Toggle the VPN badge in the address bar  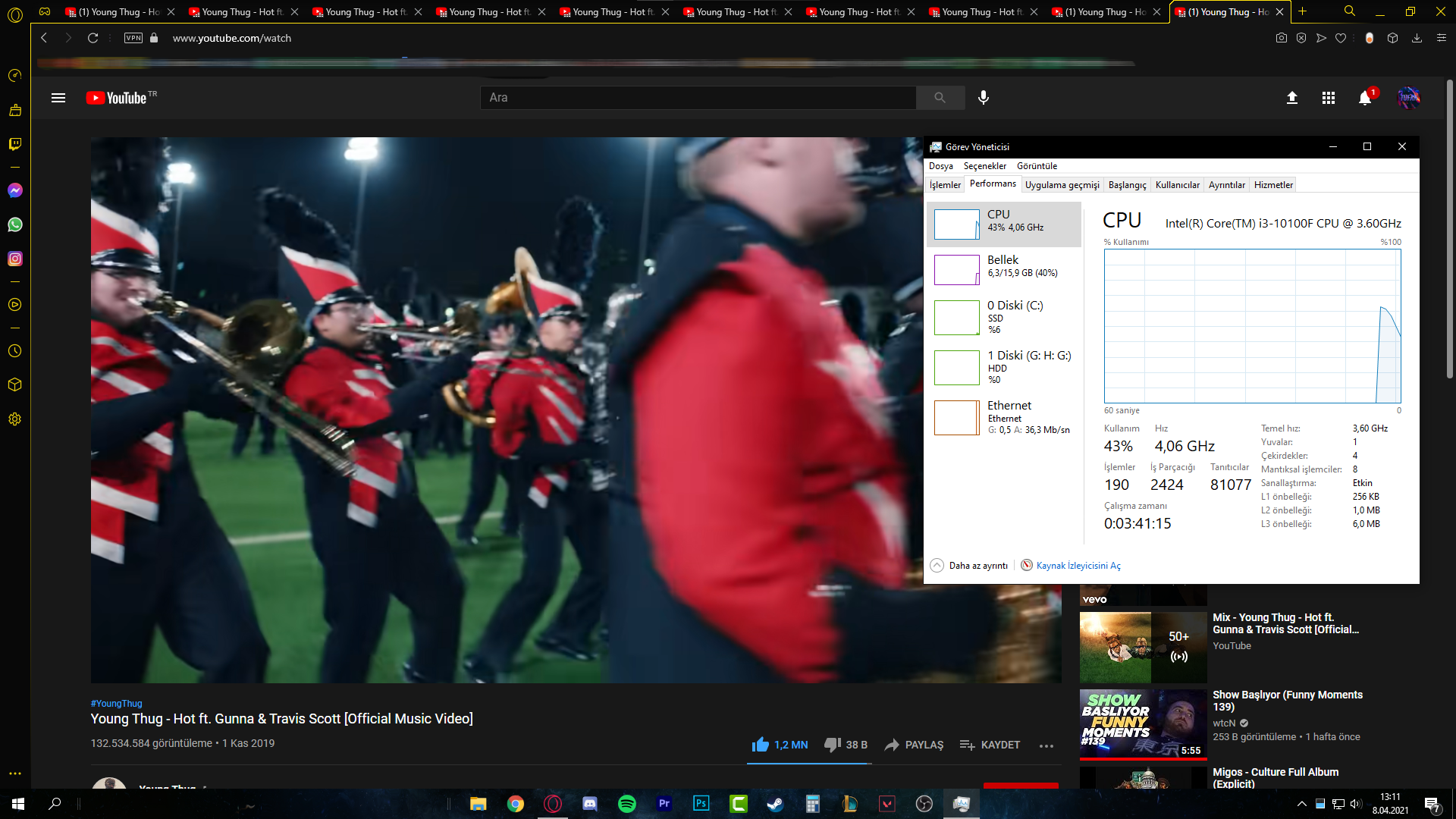(x=133, y=38)
